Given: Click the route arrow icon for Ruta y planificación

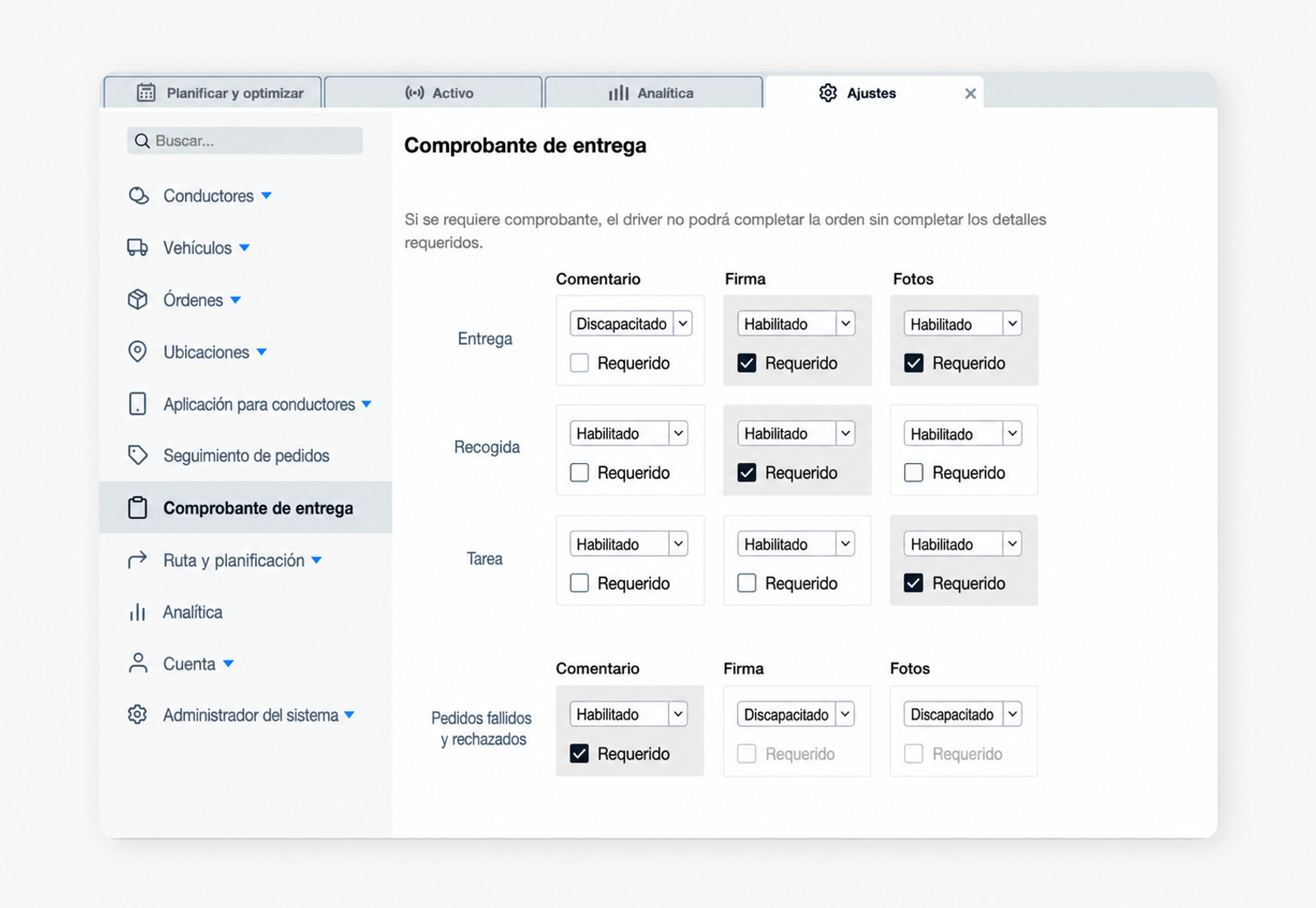Looking at the screenshot, I should [137, 559].
